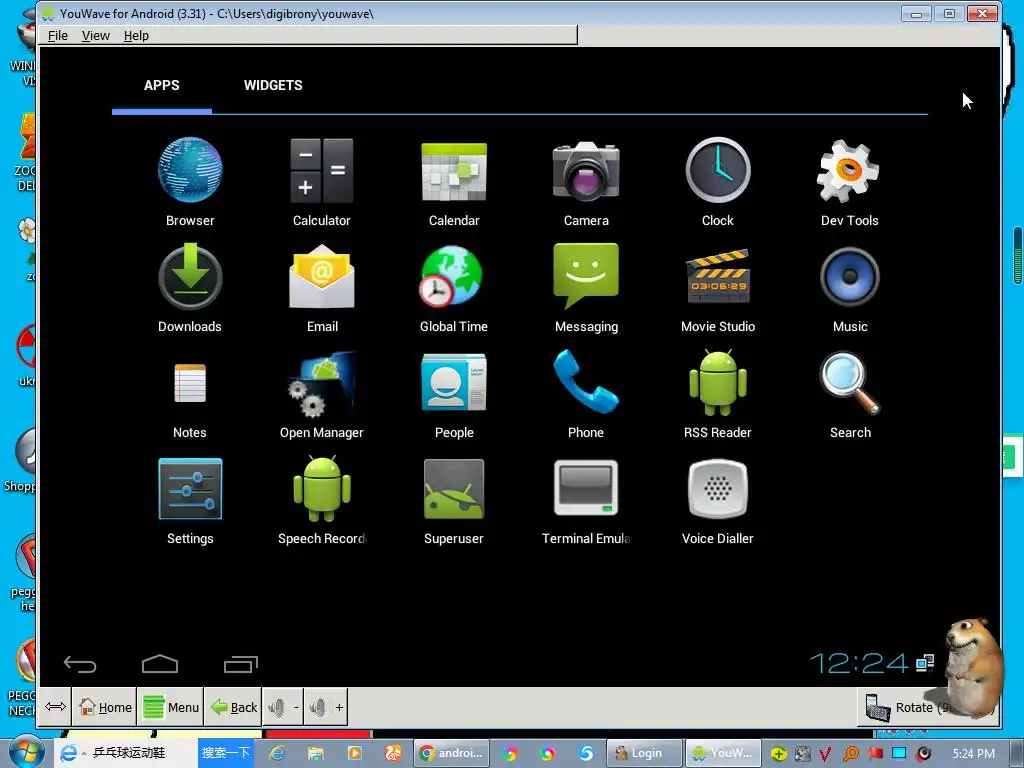Viewport: 1024px width, 768px height.
Task: Click the 12:24 status clock
Action: coord(859,664)
